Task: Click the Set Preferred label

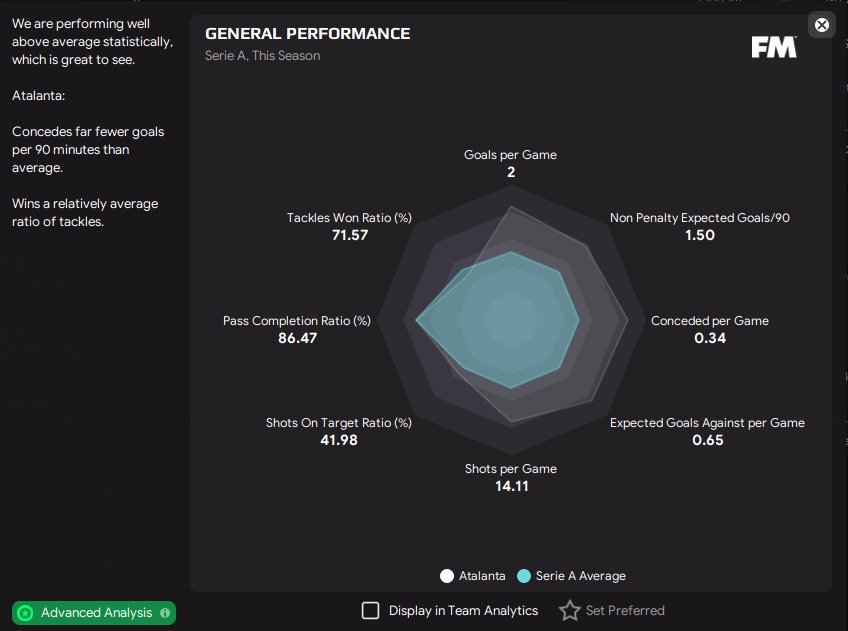Action: (x=625, y=610)
